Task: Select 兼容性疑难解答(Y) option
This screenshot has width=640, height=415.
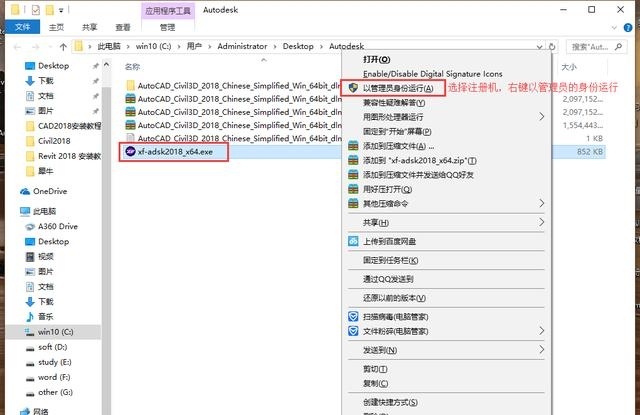Action: 394,102
